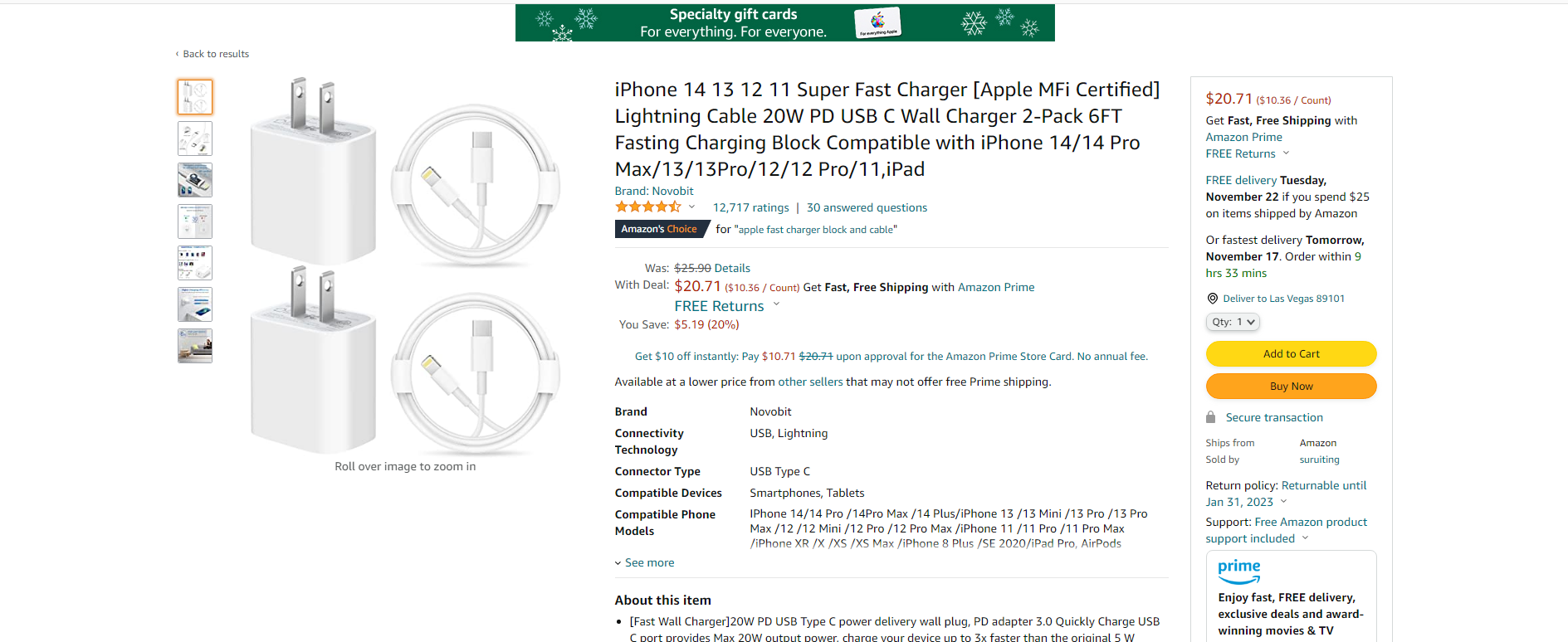1568x642 pixels.
Task: Click the deliver-to location pin icon
Action: coord(1212,299)
